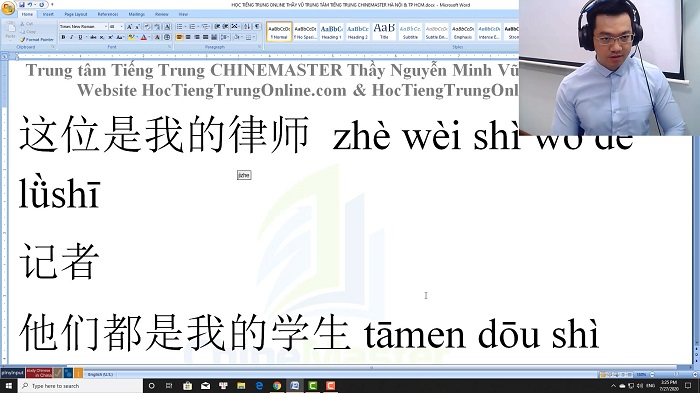Increase paragraph indent

[225, 26]
